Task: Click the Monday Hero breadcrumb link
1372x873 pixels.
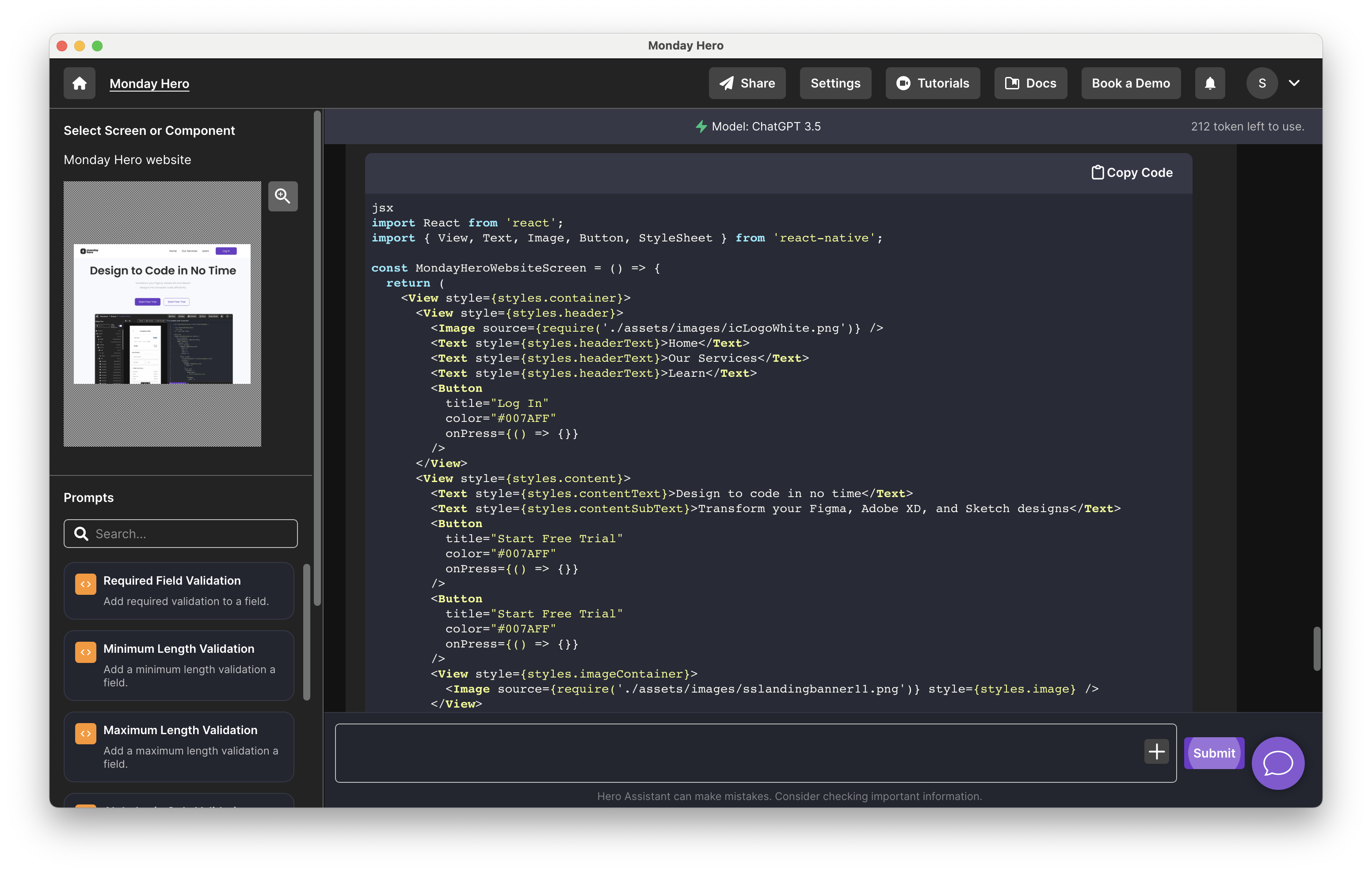Action: click(x=149, y=83)
